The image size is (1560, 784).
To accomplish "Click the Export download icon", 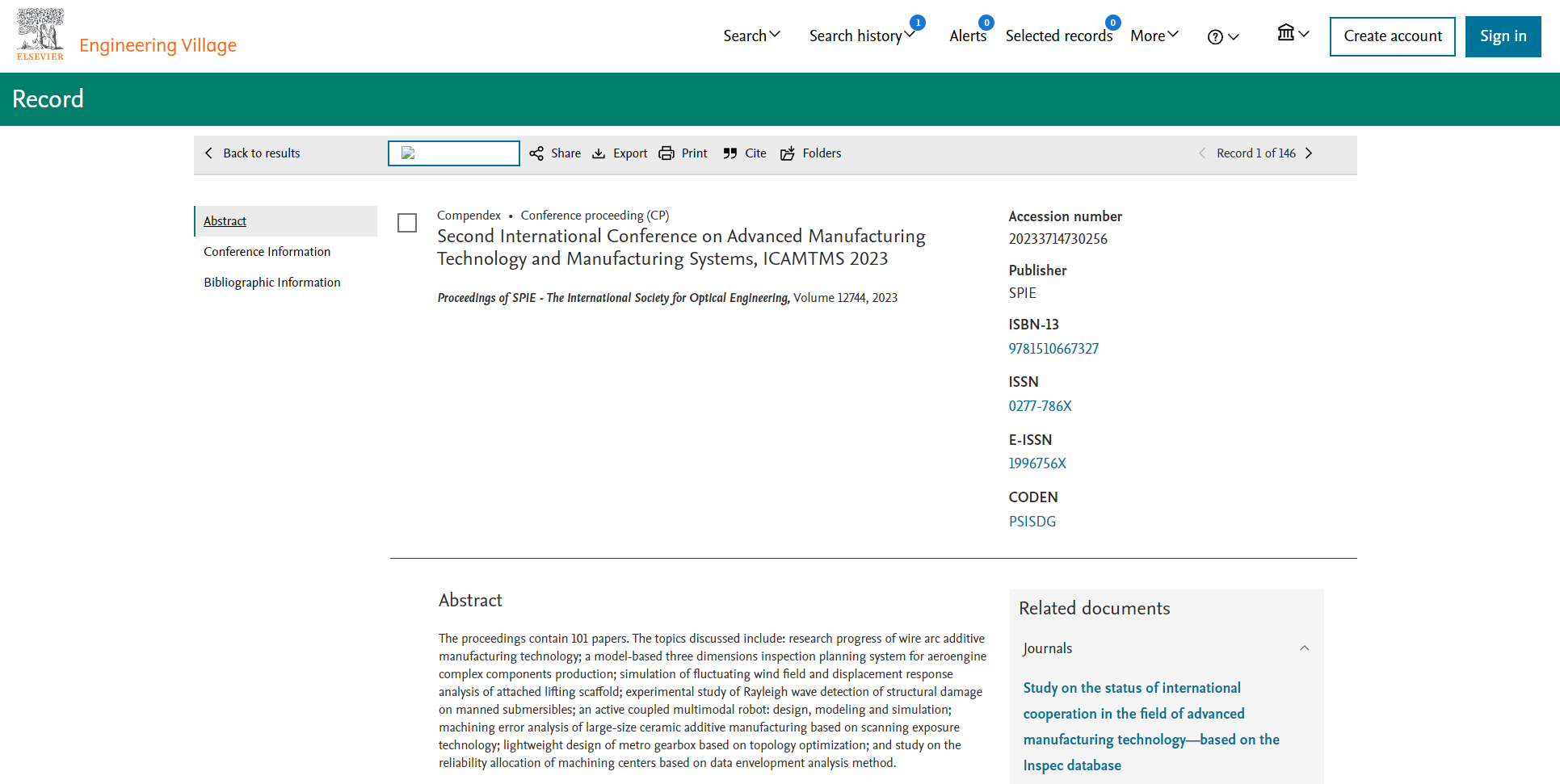I will 599,153.
